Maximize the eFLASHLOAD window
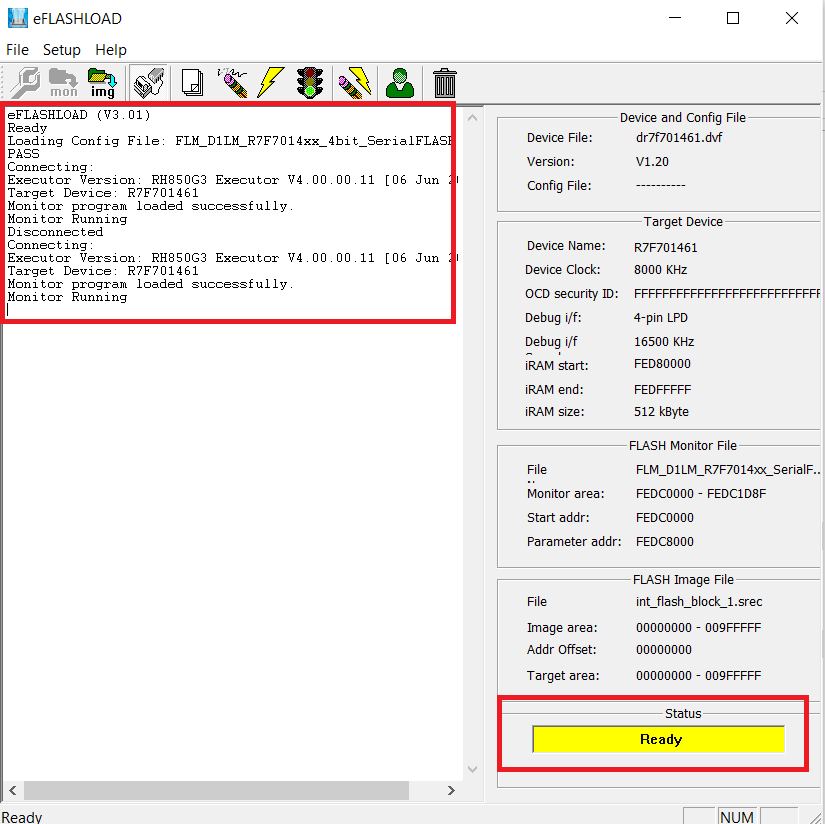Viewport: 825px width, 824px height. [x=733, y=18]
